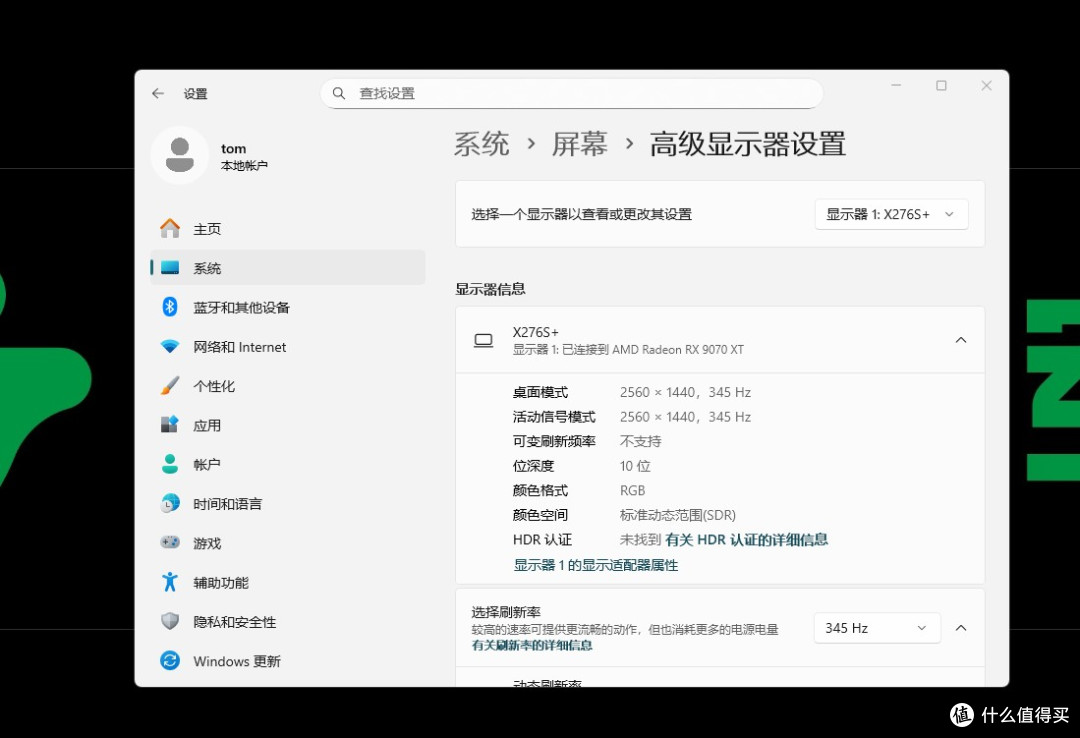Click the 查找设置 search field
The height and width of the screenshot is (738, 1080).
point(572,93)
